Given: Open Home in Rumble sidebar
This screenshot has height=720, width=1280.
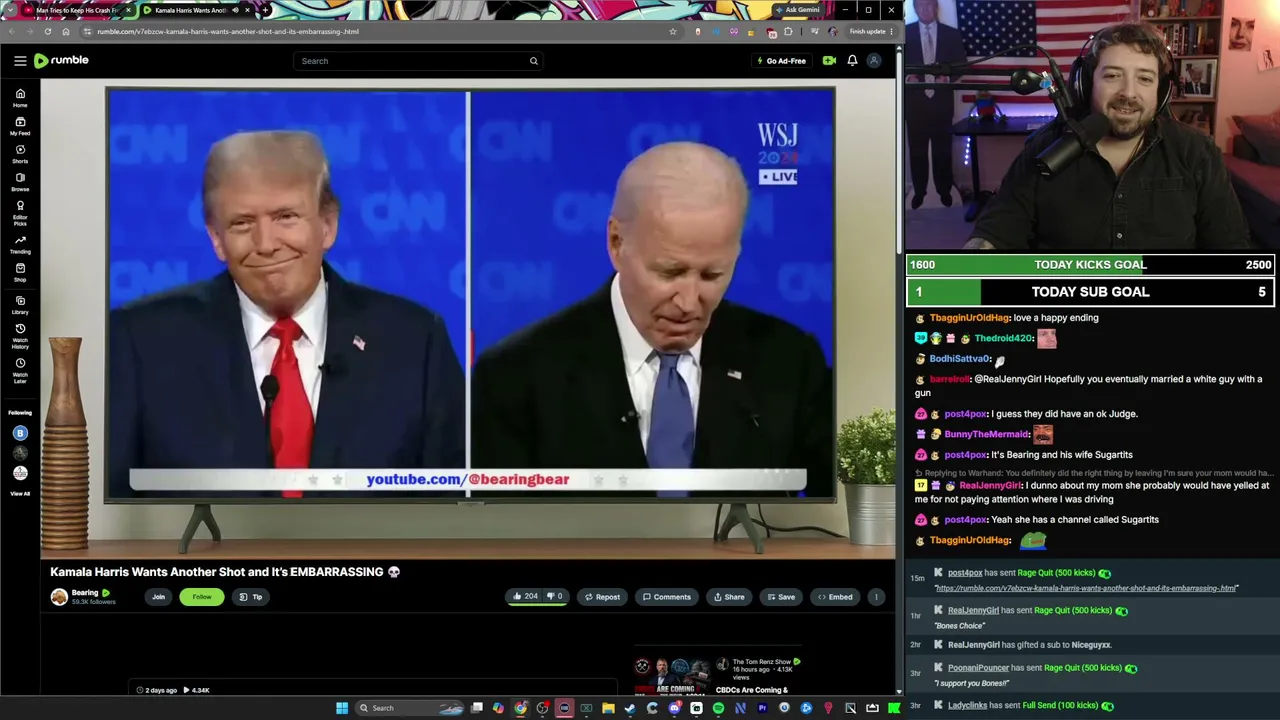Looking at the screenshot, I should click(20, 97).
